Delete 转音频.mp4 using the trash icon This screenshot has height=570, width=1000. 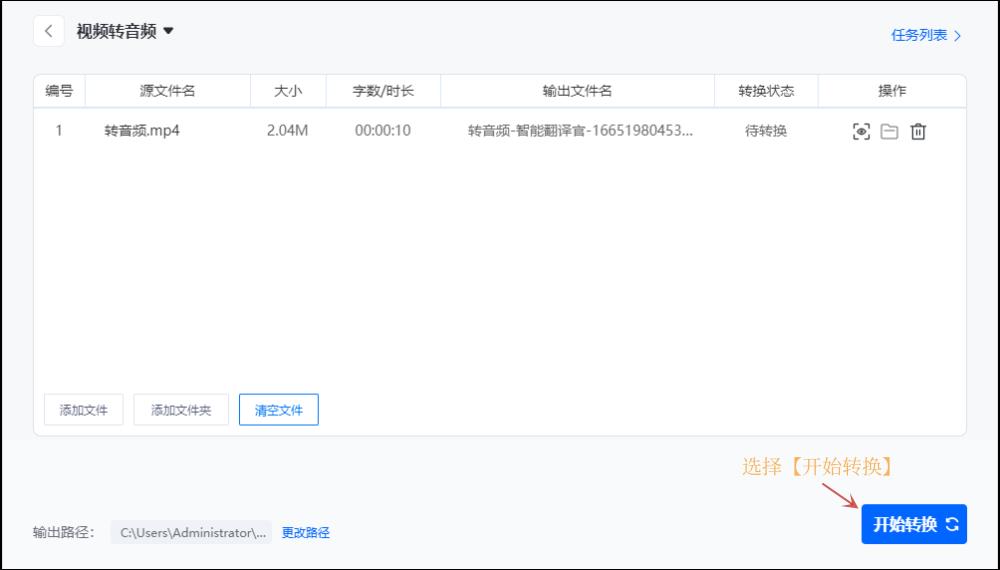tap(918, 131)
